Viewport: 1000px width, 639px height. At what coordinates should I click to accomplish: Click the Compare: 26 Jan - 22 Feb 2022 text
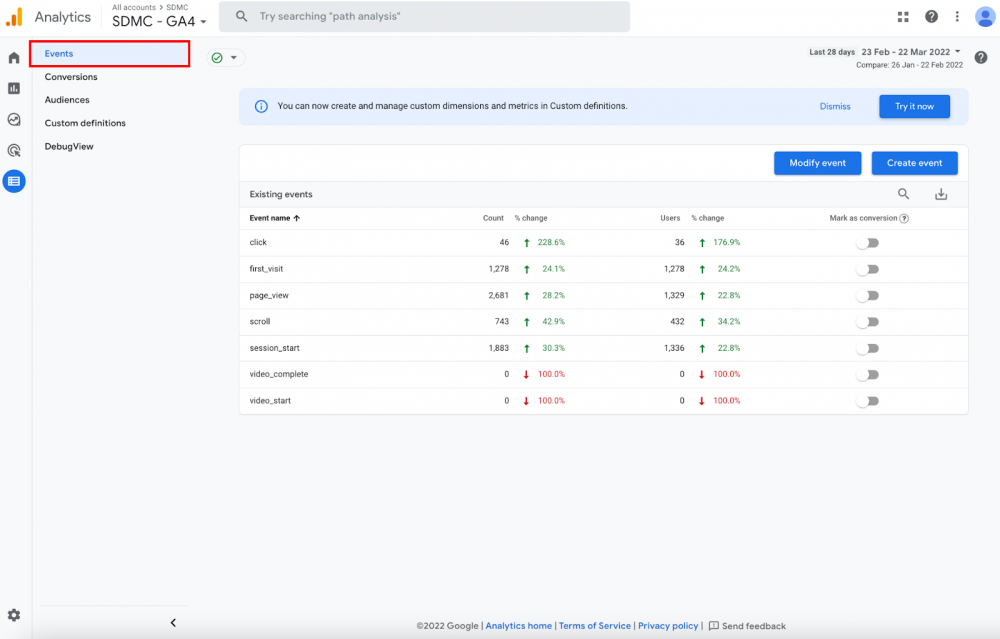[x=909, y=65]
